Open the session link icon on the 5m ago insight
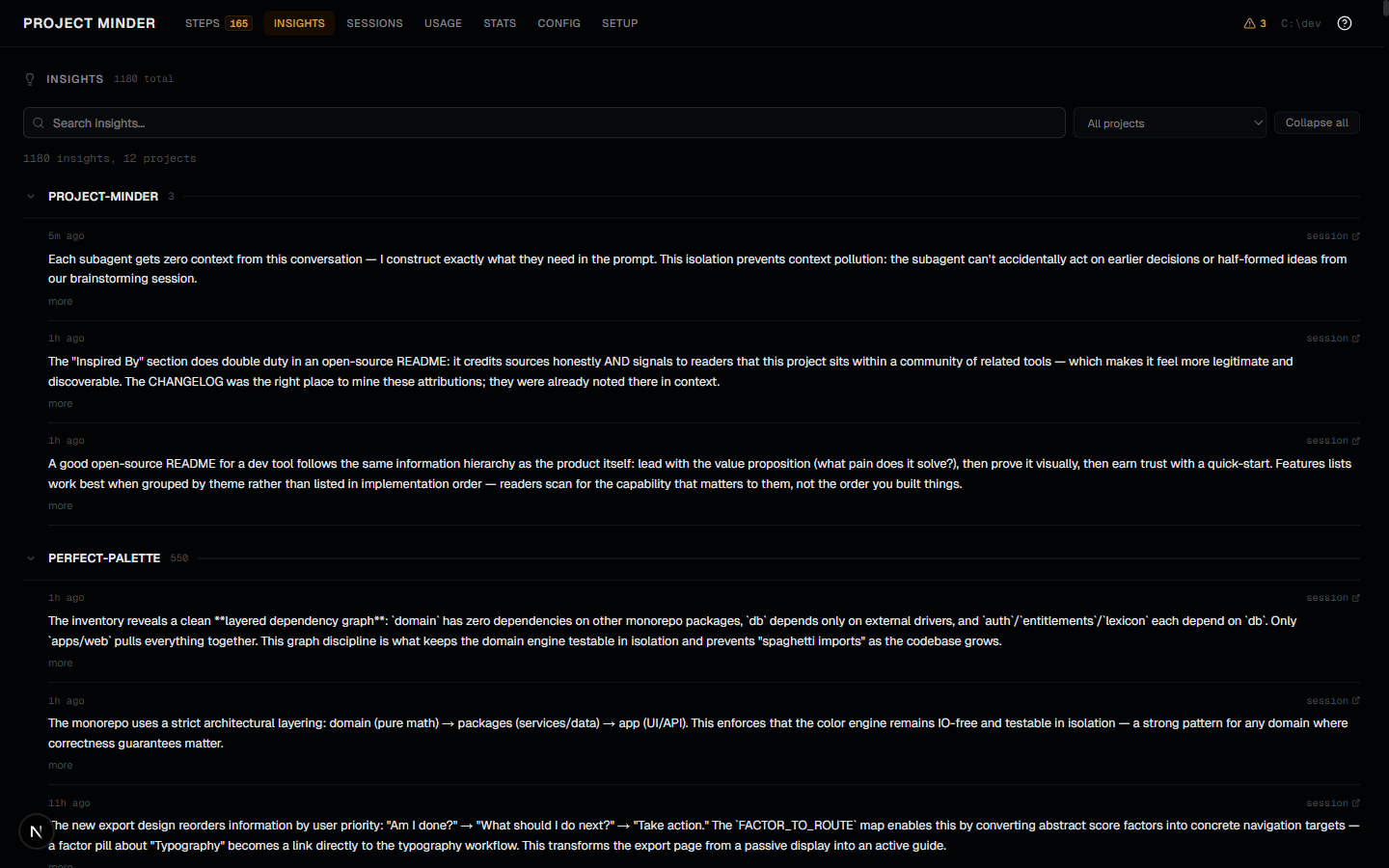The height and width of the screenshot is (868, 1389). click(1356, 235)
